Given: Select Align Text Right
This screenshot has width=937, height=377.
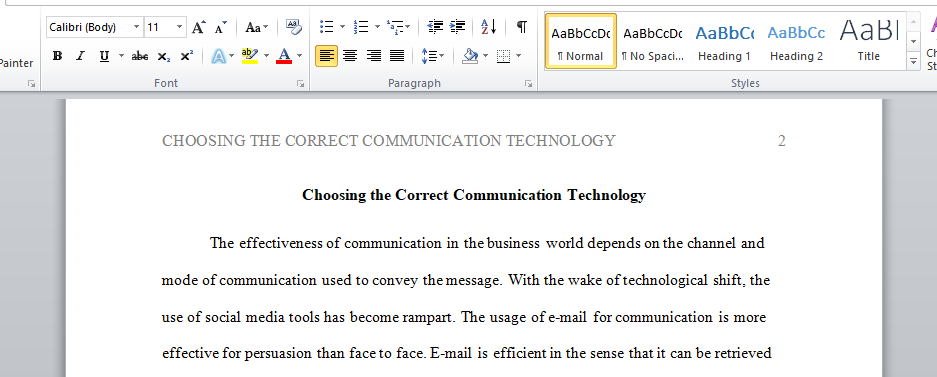Looking at the screenshot, I should (373, 56).
